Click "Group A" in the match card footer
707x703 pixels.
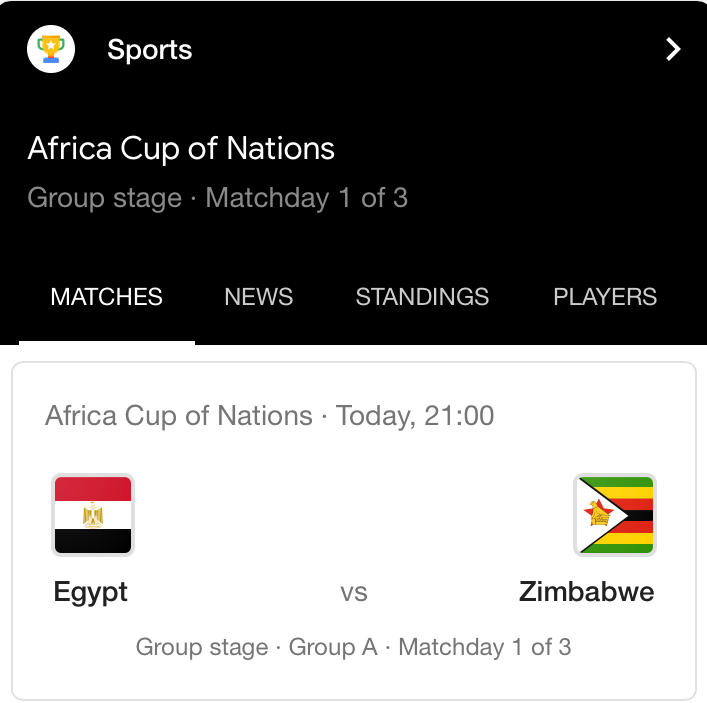click(x=333, y=648)
